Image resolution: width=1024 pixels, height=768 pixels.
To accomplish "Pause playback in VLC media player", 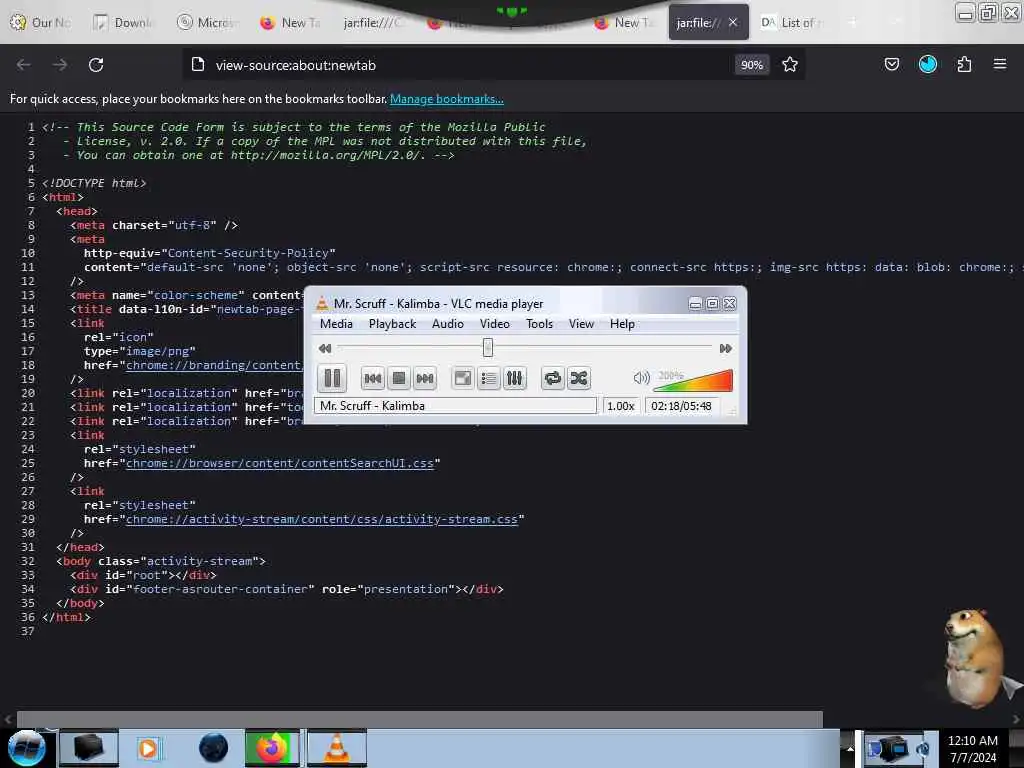I will (x=332, y=378).
